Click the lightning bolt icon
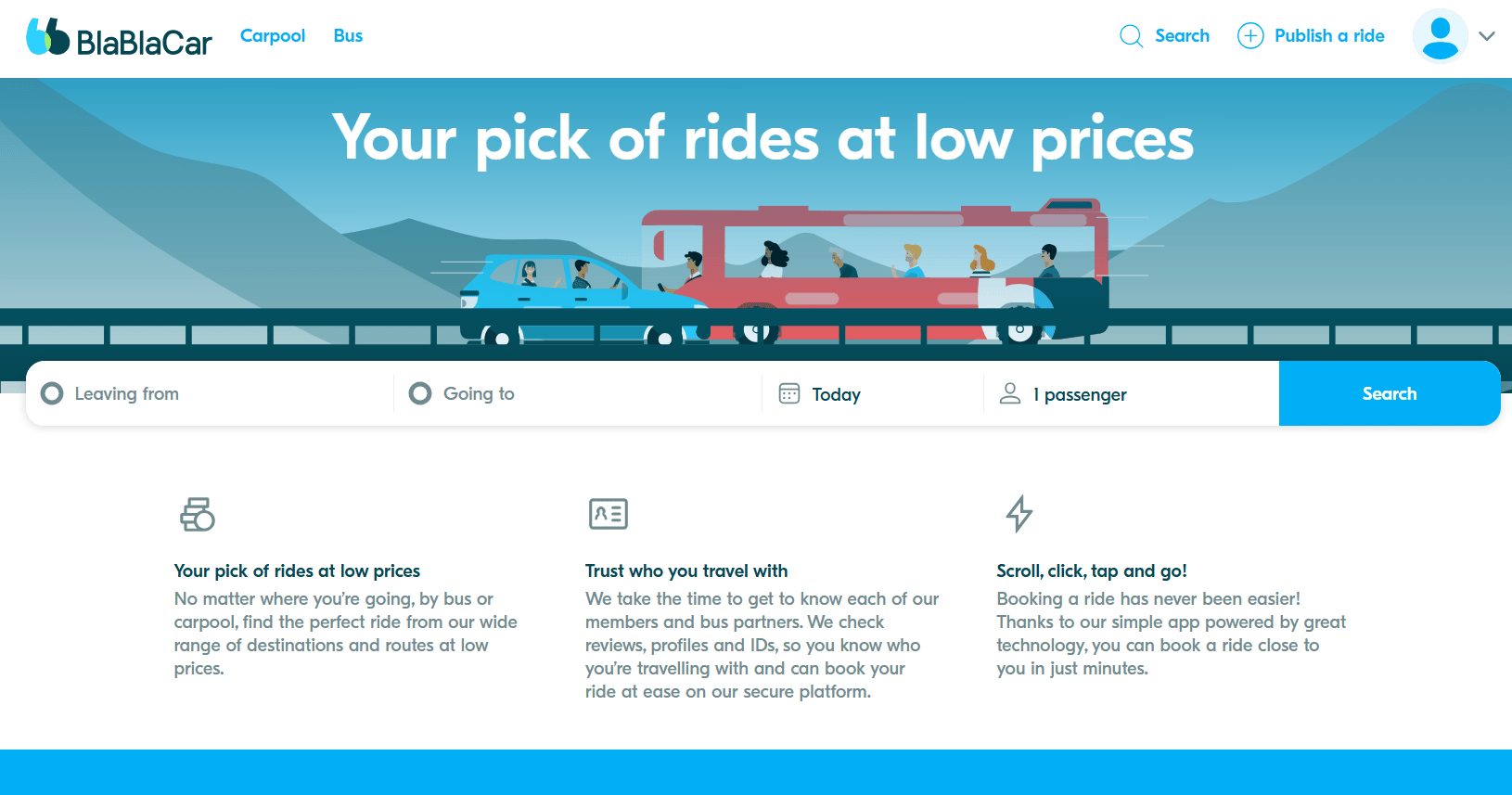 1019,514
